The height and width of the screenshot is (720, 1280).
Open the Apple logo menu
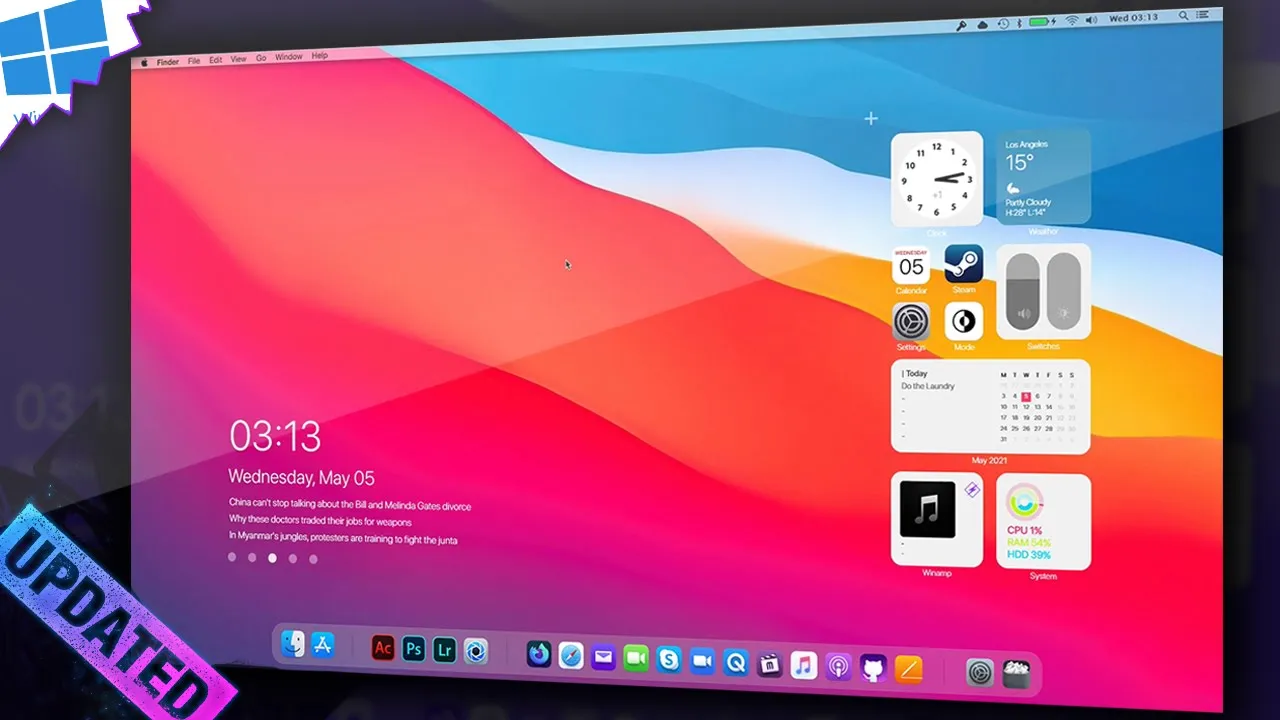[143, 62]
